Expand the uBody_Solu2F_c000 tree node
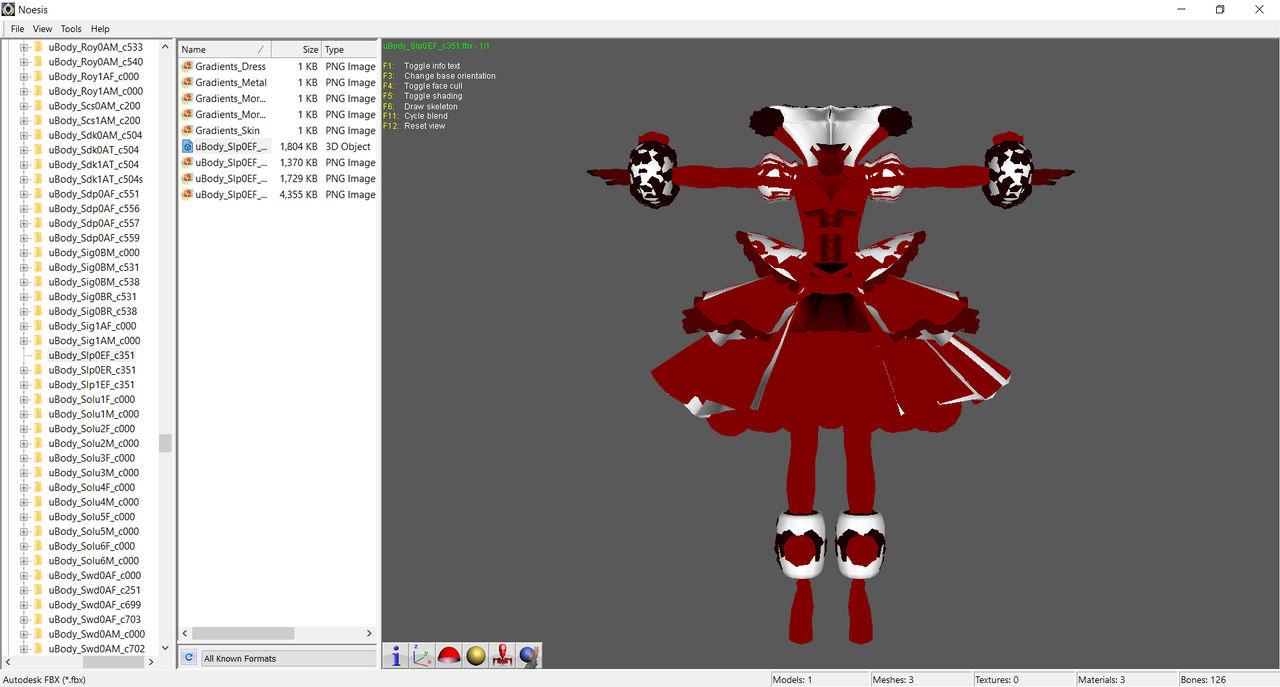1280x687 pixels. click(23, 429)
